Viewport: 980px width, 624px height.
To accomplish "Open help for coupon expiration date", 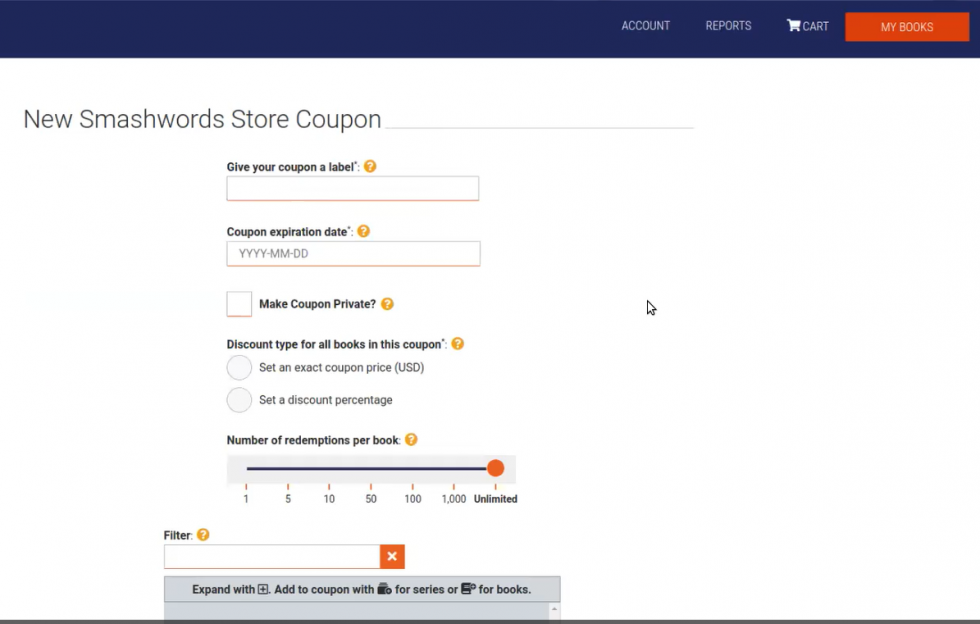I will click(x=364, y=231).
